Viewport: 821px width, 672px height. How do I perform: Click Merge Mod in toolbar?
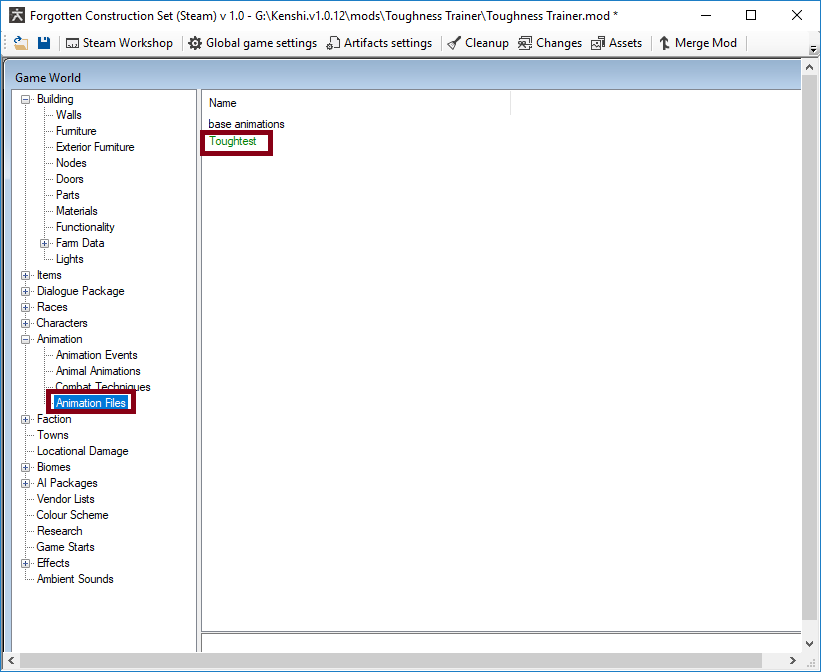[697, 43]
